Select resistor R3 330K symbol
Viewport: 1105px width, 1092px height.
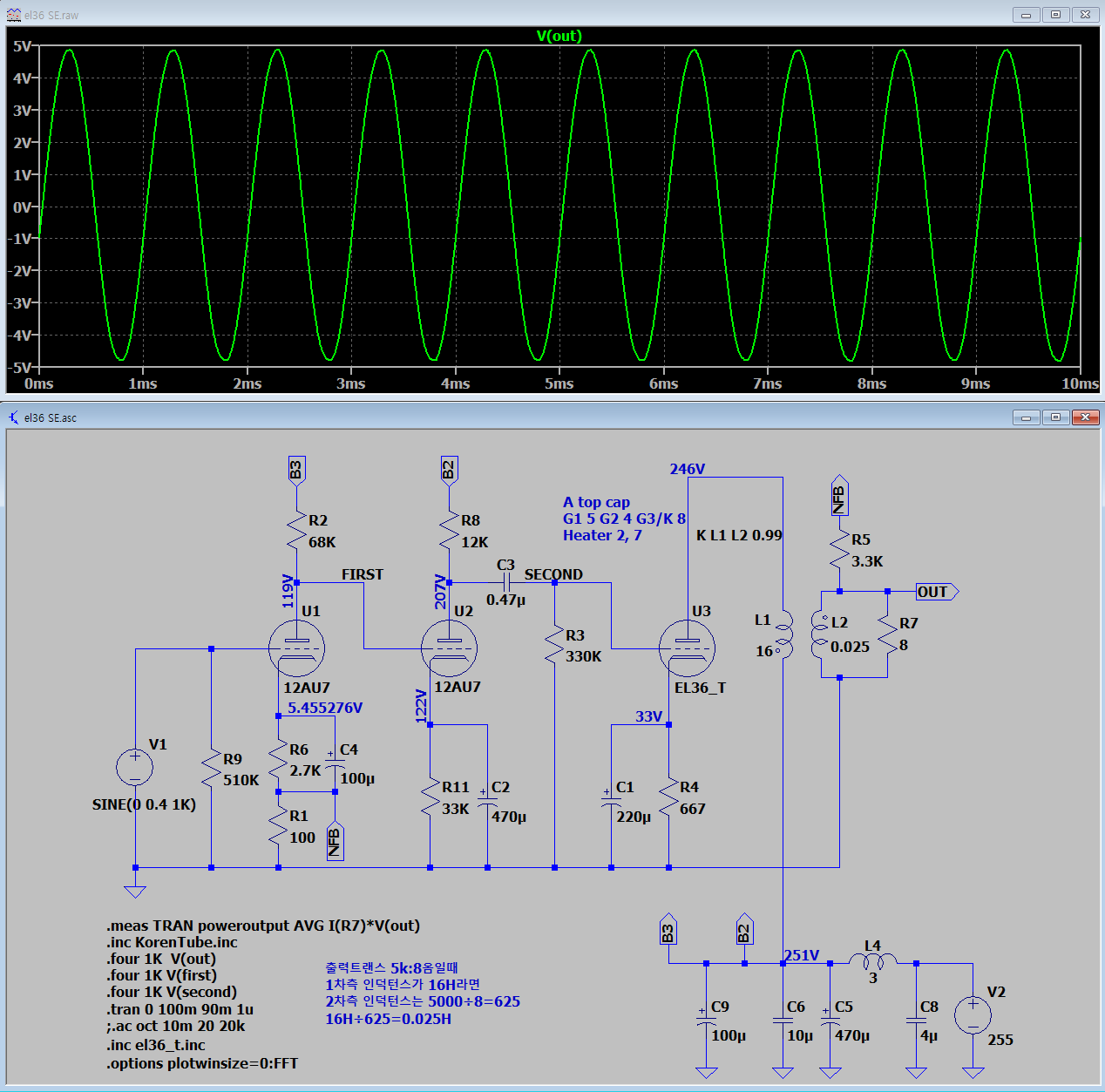click(554, 646)
